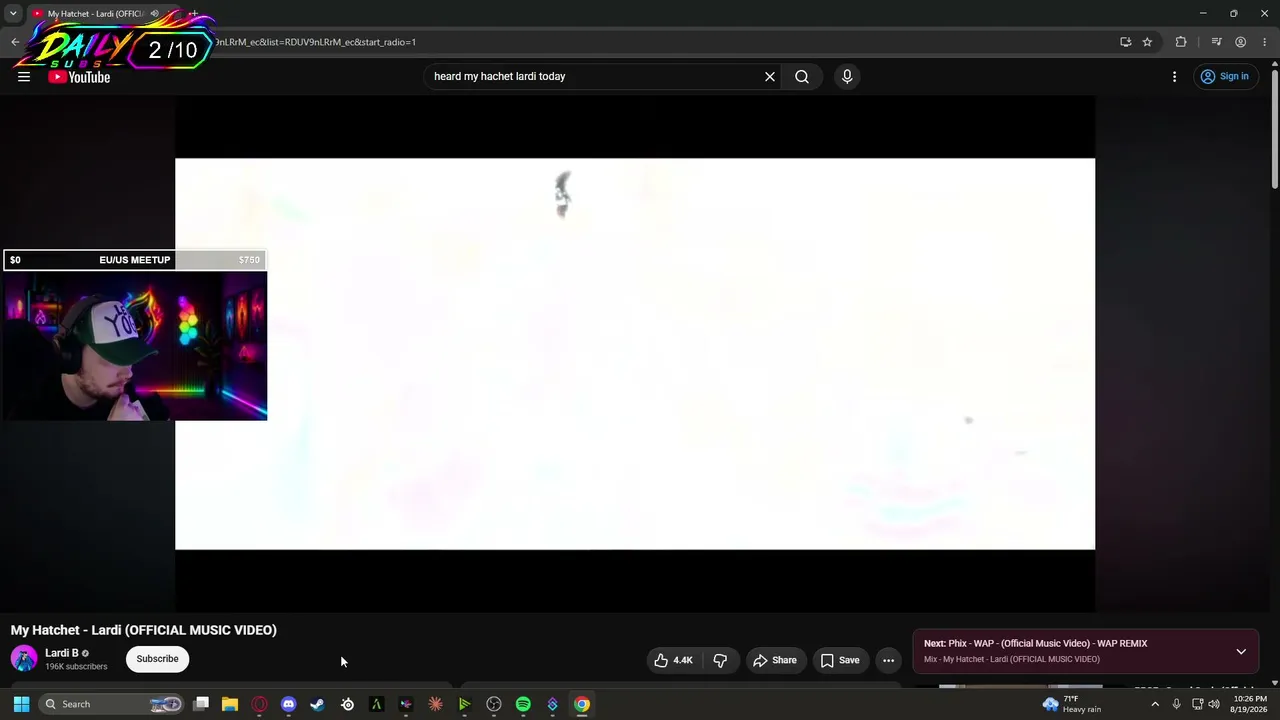Open the Lardi B channel name link

pyautogui.click(x=62, y=653)
